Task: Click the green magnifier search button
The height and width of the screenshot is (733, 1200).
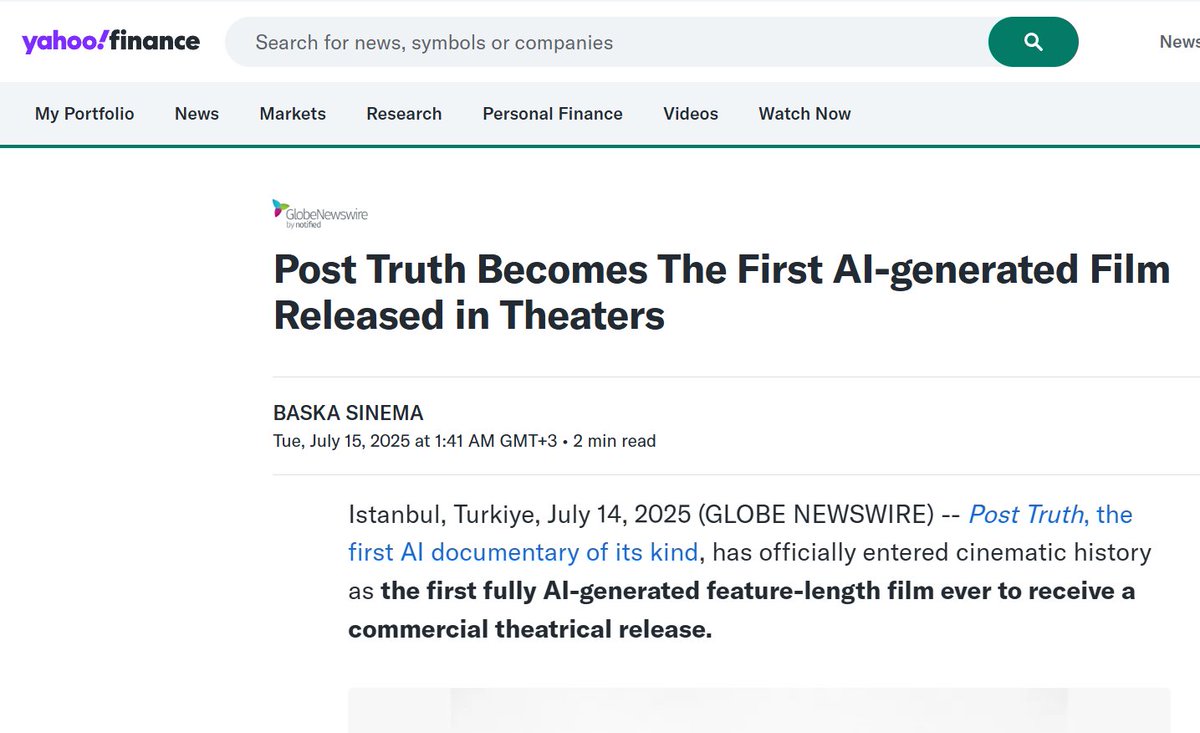Action: [1033, 42]
